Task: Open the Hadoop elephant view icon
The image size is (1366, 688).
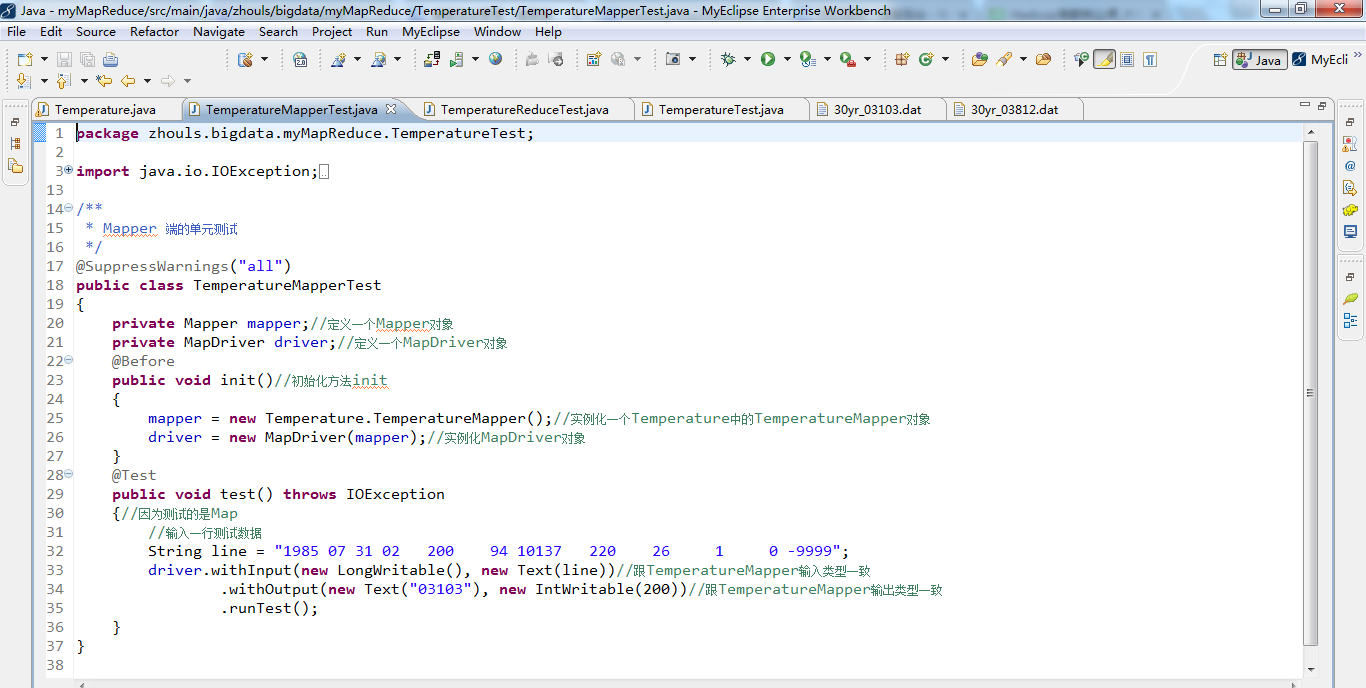Action: tap(1350, 210)
